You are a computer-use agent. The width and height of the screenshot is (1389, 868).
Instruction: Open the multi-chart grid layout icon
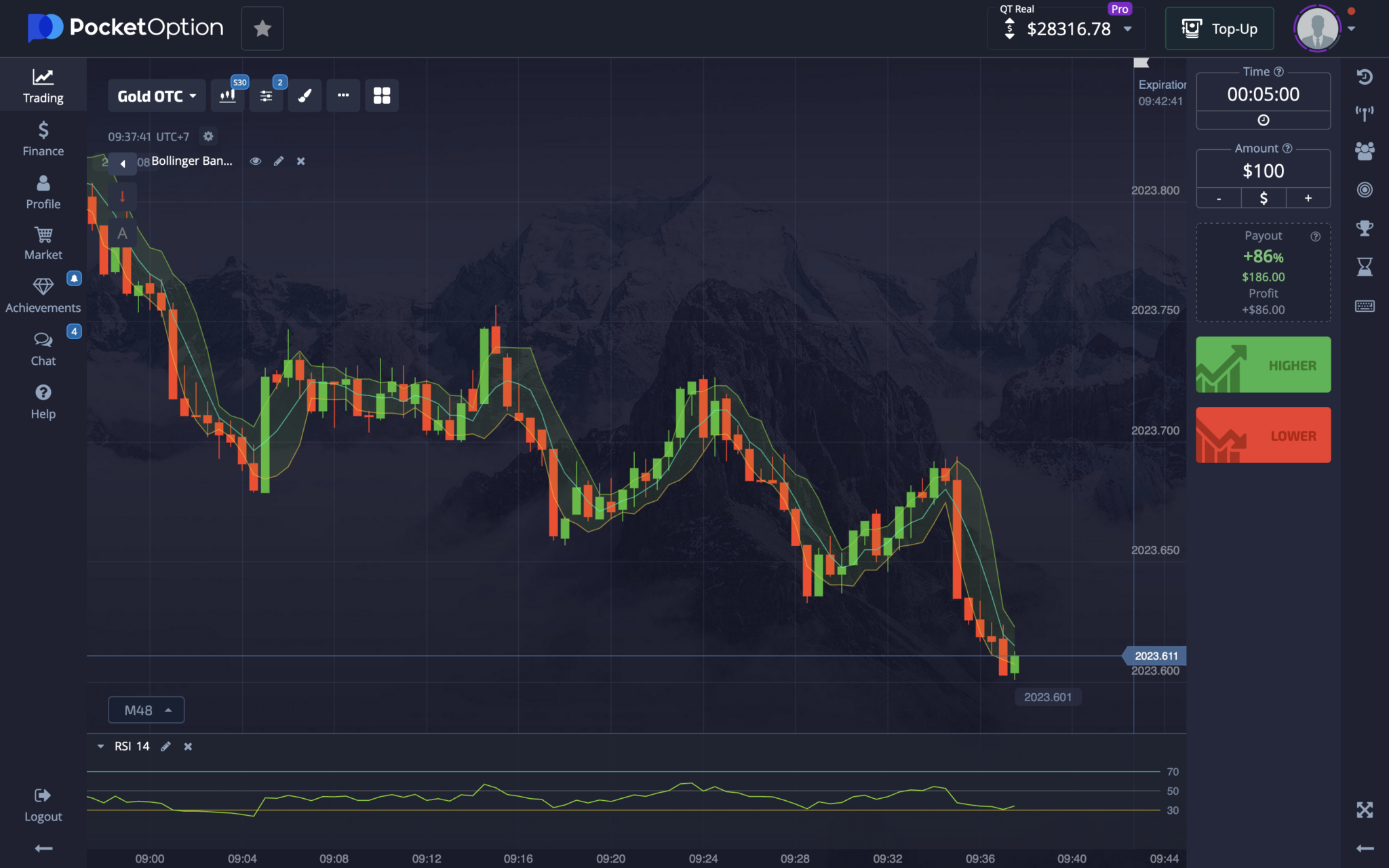(382, 95)
